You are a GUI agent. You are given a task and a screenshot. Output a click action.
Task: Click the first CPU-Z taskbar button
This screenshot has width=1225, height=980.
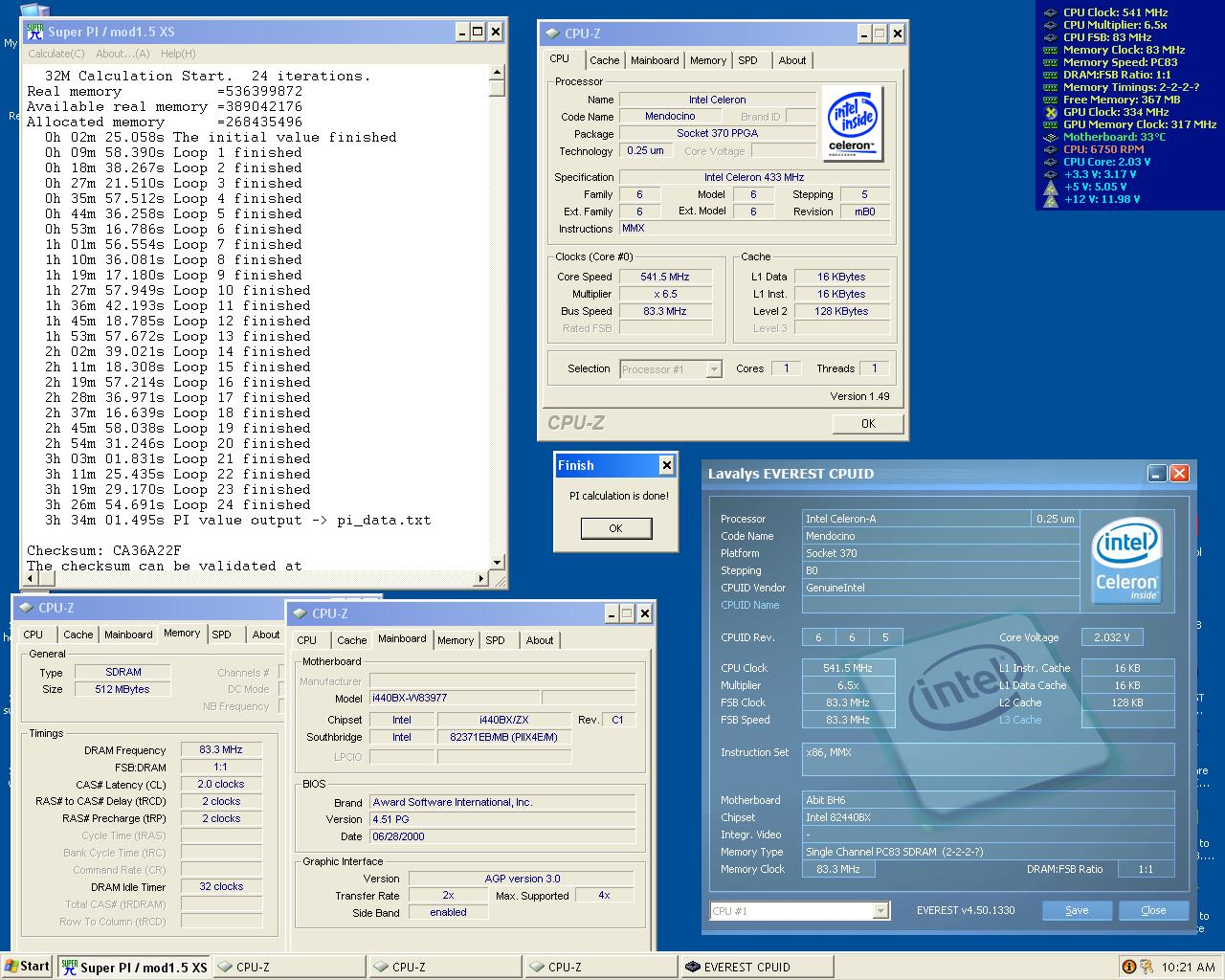coord(289,967)
